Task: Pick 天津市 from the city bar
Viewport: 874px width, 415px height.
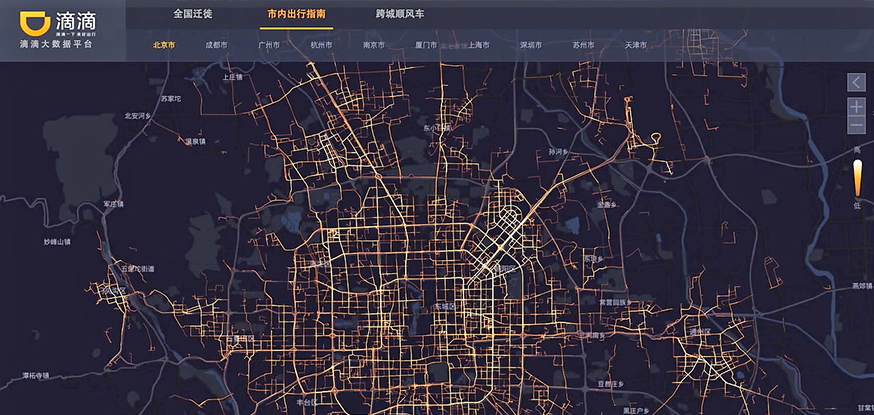Action: pos(636,45)
